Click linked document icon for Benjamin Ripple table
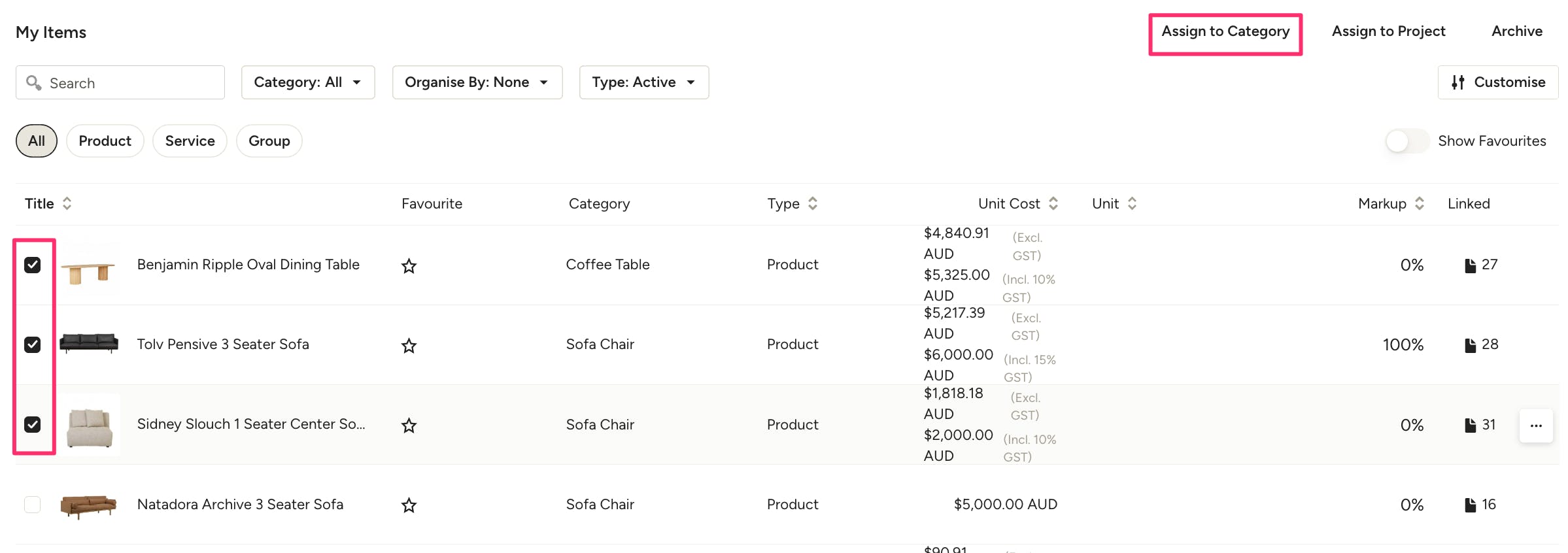Viewport: 1568px width, 553px height. click(1470, 265)
